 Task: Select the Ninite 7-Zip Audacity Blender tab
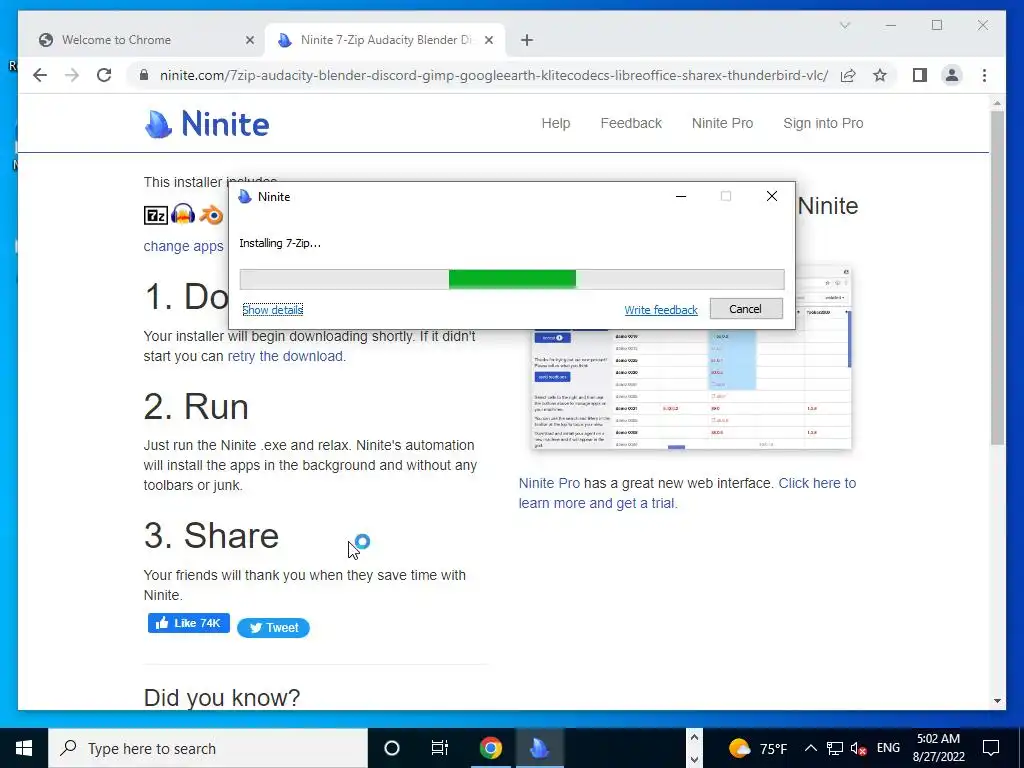coord(385,40)
